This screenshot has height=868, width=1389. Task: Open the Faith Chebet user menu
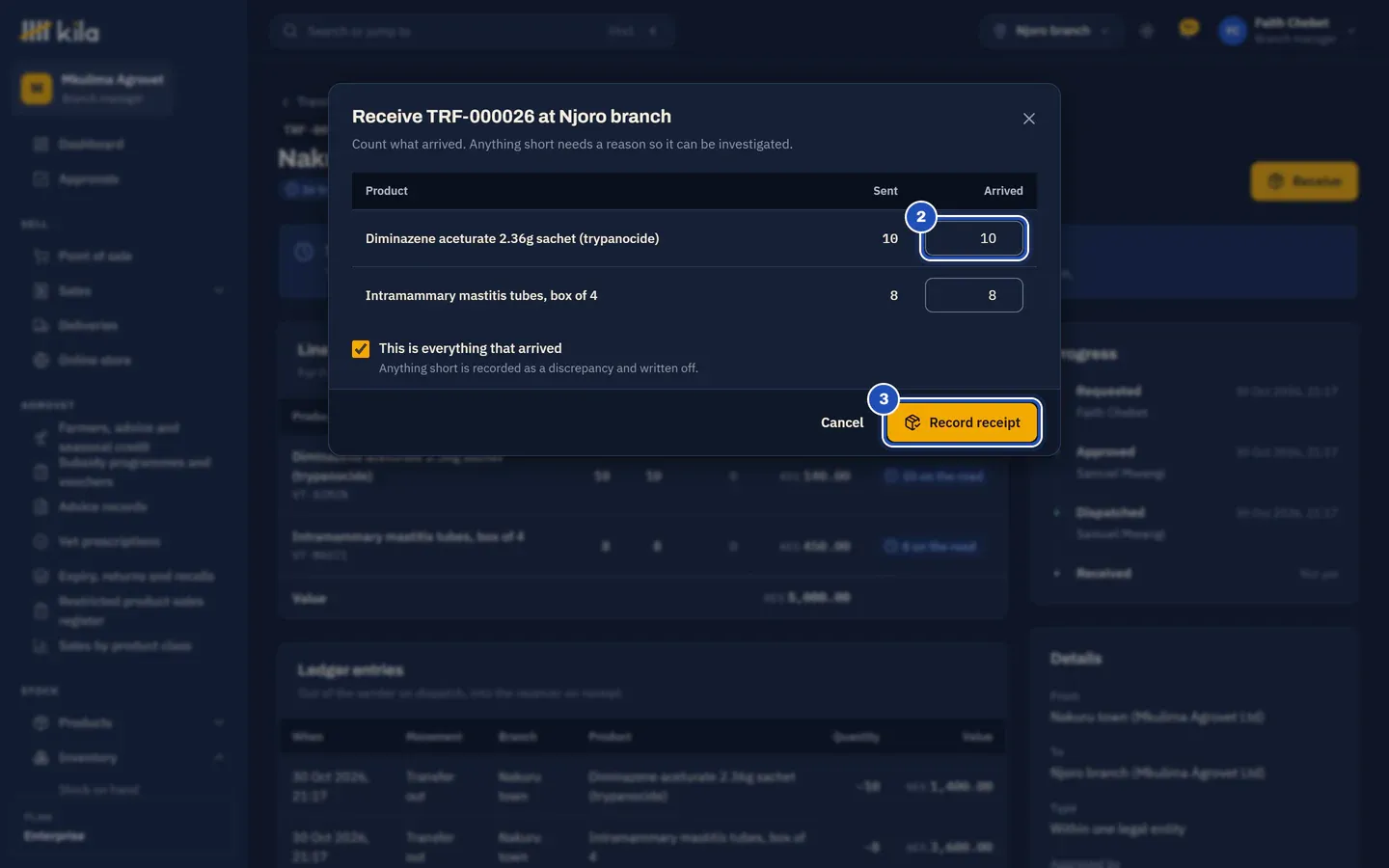1289,31
